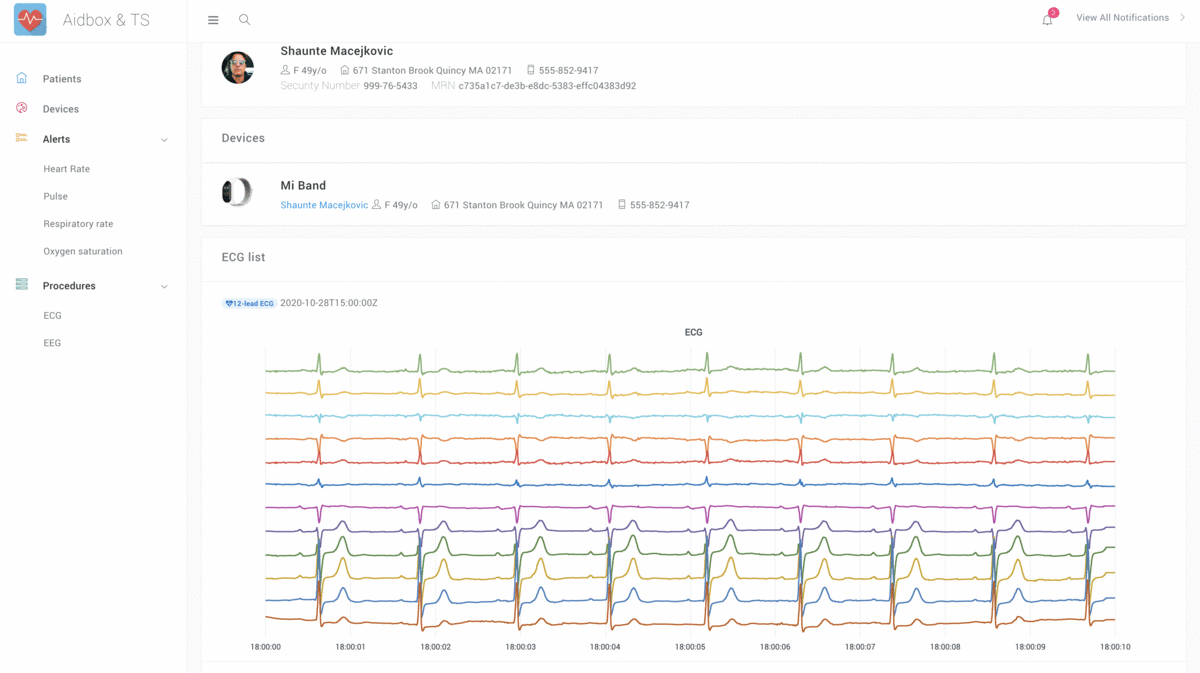
Task: Toggle the hamburger menu icon
Action: point(213,20)
